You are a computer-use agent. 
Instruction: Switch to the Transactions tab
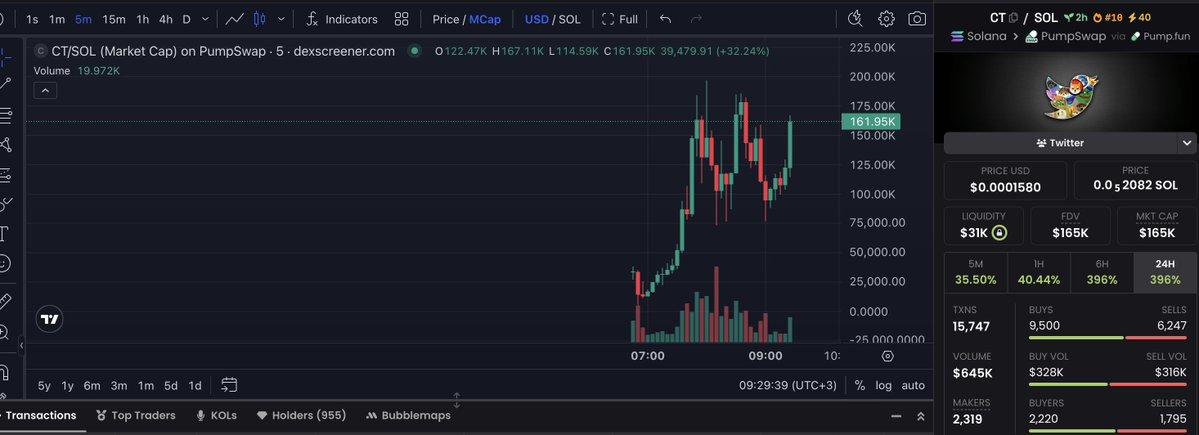(39, 416)
